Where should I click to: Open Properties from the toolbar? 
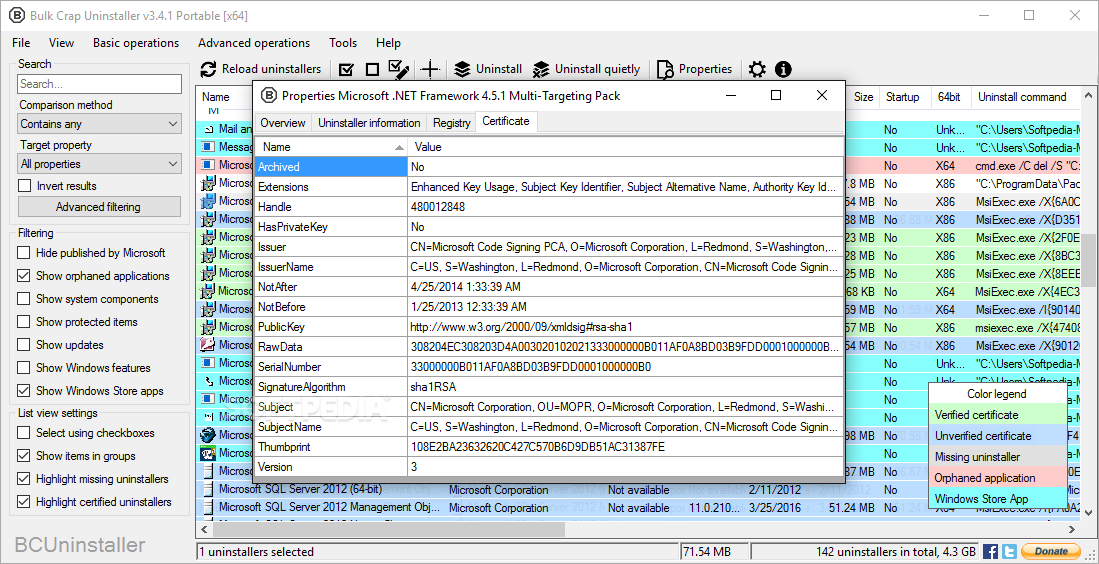[x=695, y=69]
